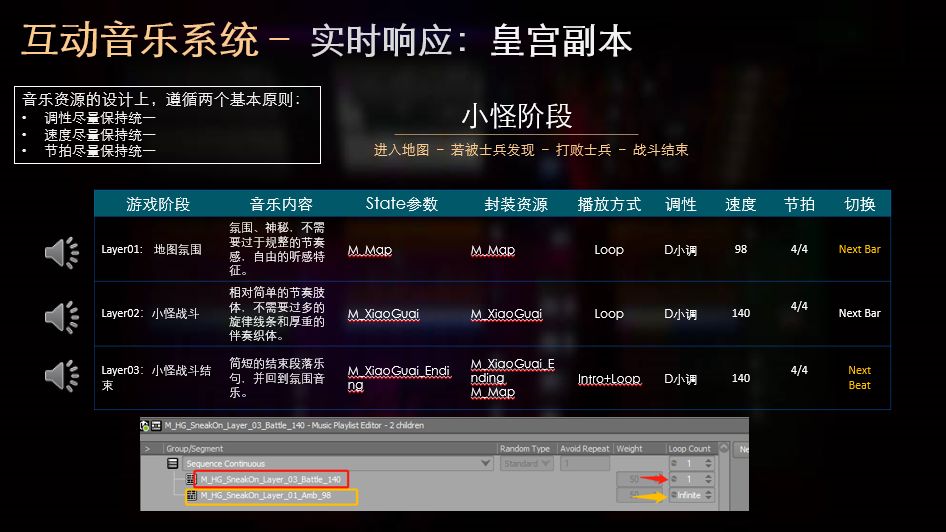The image size is (946, 532).
Task: Click the segment icon of Layer_03_Battle_140
Action: coord(191,479)
